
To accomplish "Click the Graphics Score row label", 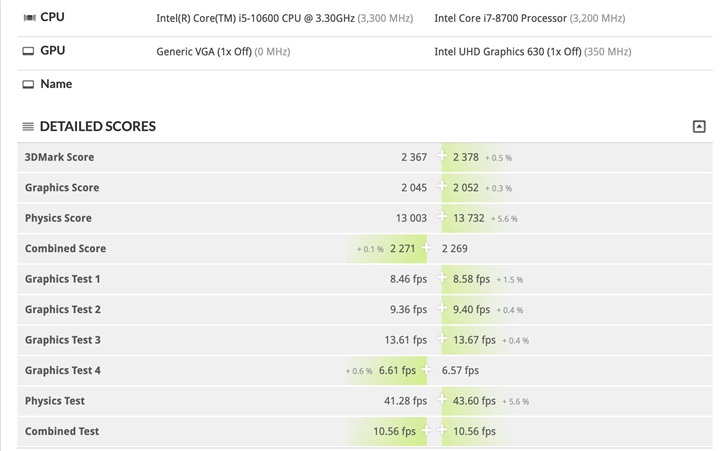I will click(62, 188).
